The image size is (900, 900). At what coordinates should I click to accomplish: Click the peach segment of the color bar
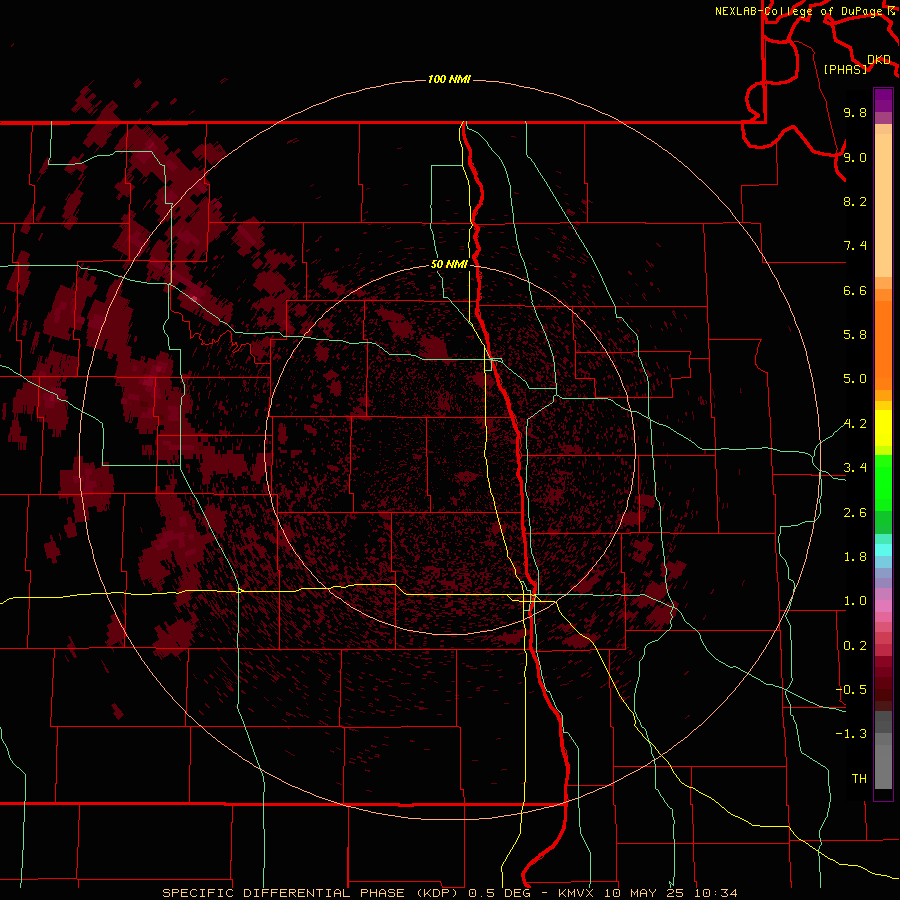[x=883, y=205]
